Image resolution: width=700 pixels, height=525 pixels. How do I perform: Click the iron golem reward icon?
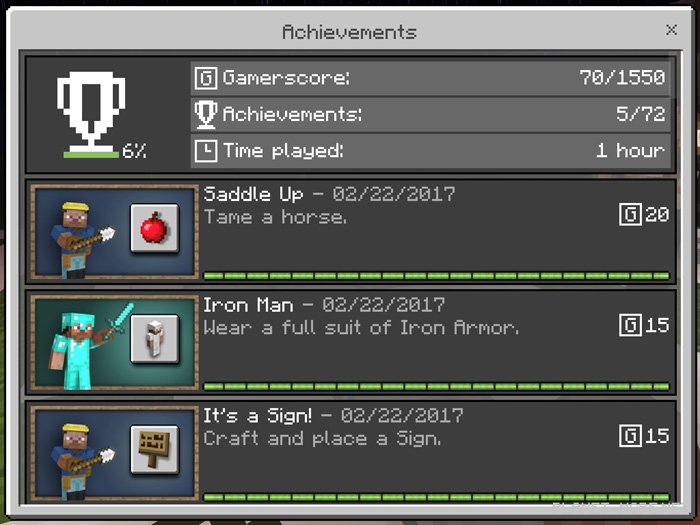(x=154, y=339)
